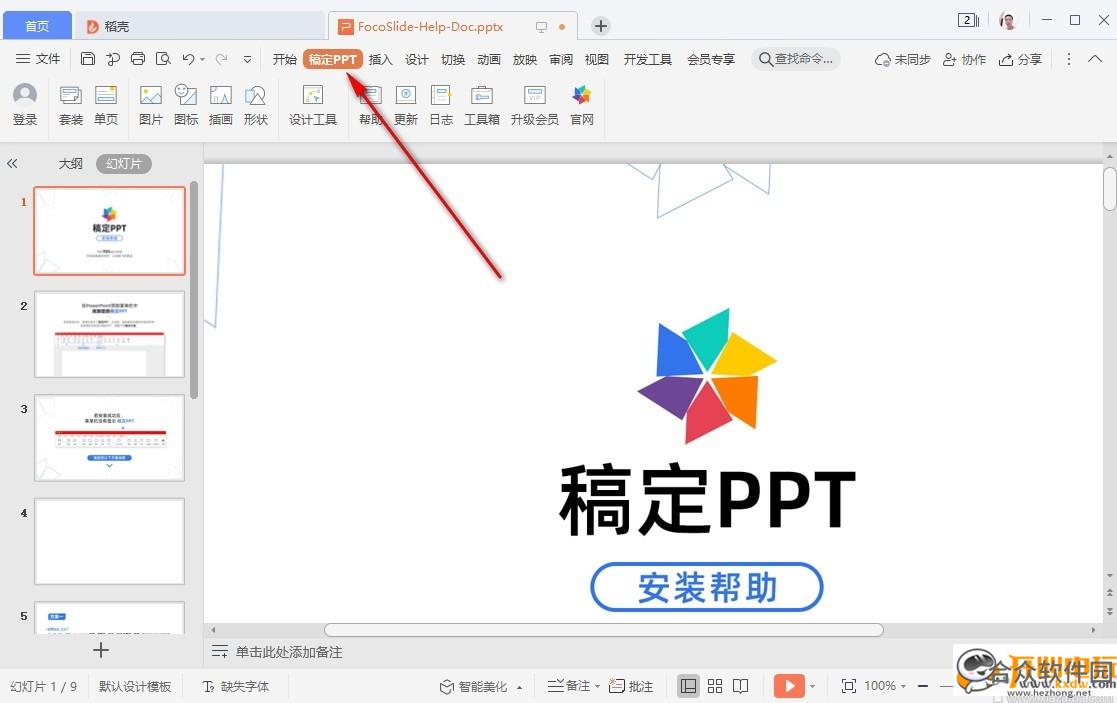This screenshot has width=1117, height=703.
Task: Start slideshow with orange play button
Action: (x=789, y=686)
